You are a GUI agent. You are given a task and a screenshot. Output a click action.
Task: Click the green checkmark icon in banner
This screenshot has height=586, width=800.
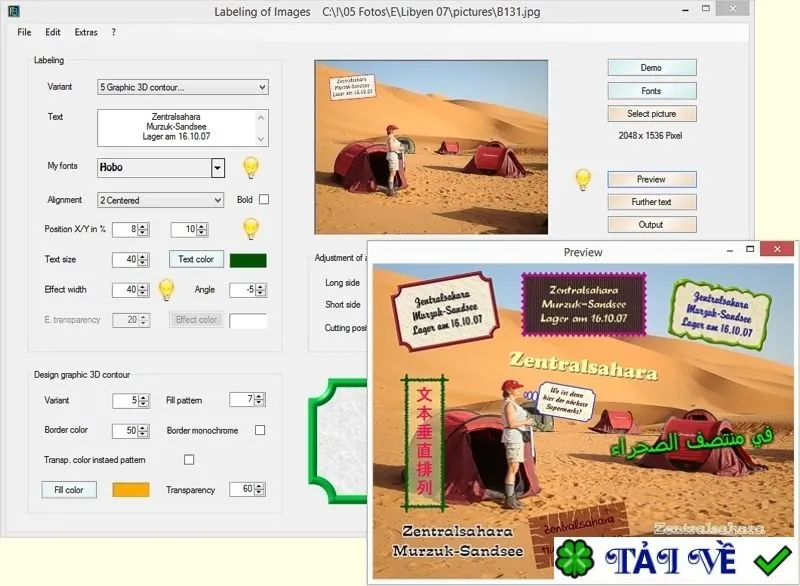772,559
